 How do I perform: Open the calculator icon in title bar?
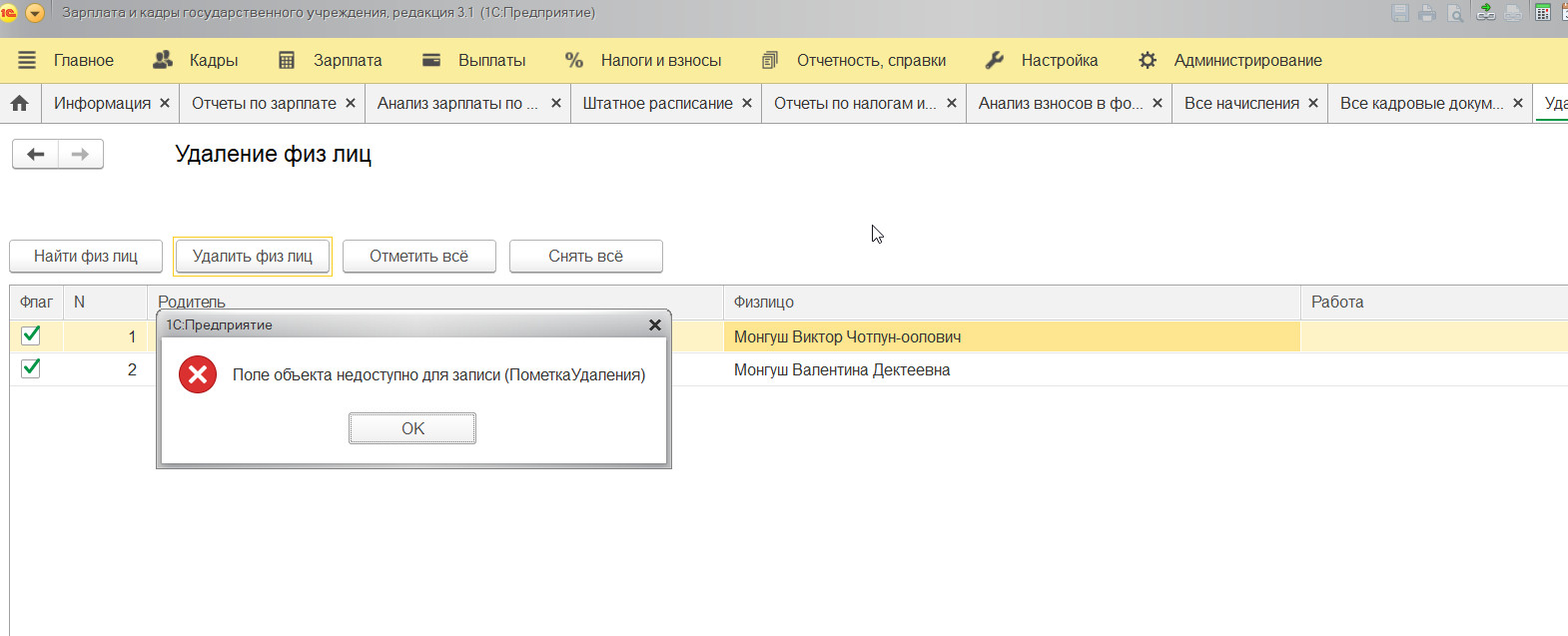click(1543, 13)
